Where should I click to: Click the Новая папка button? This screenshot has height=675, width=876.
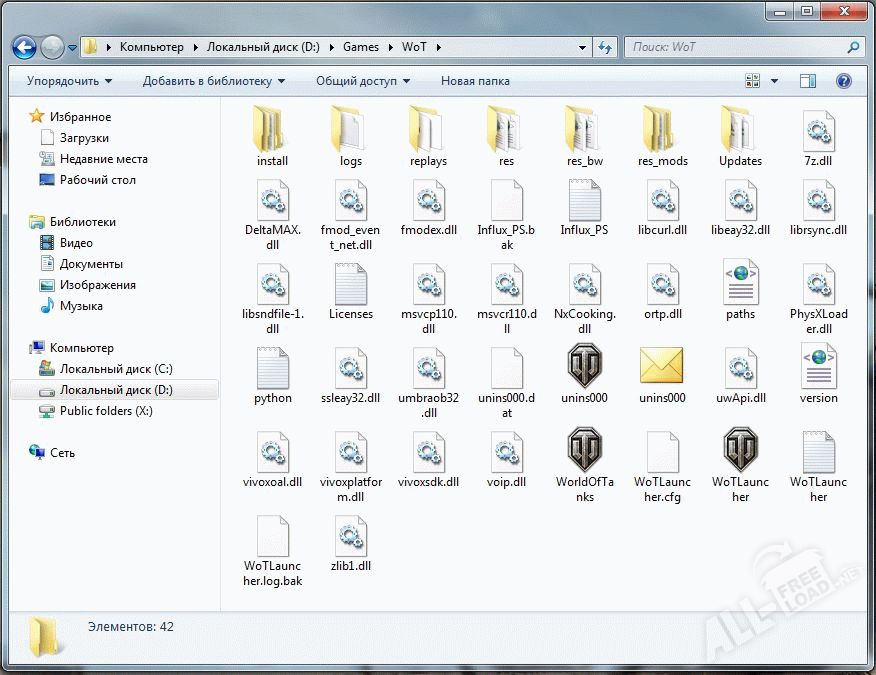[x=475, y=81]
